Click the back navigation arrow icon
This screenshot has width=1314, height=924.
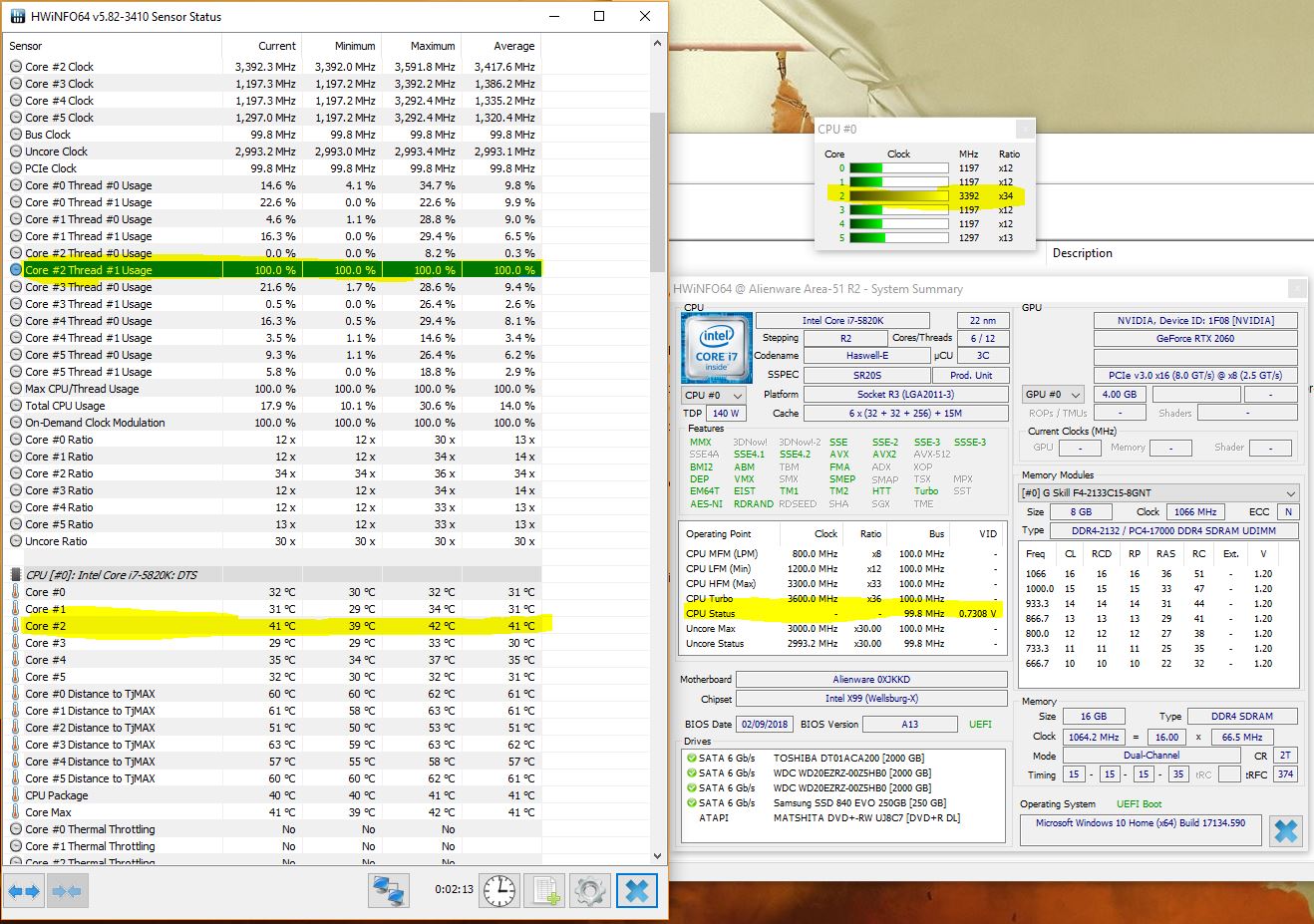(22, 890)
